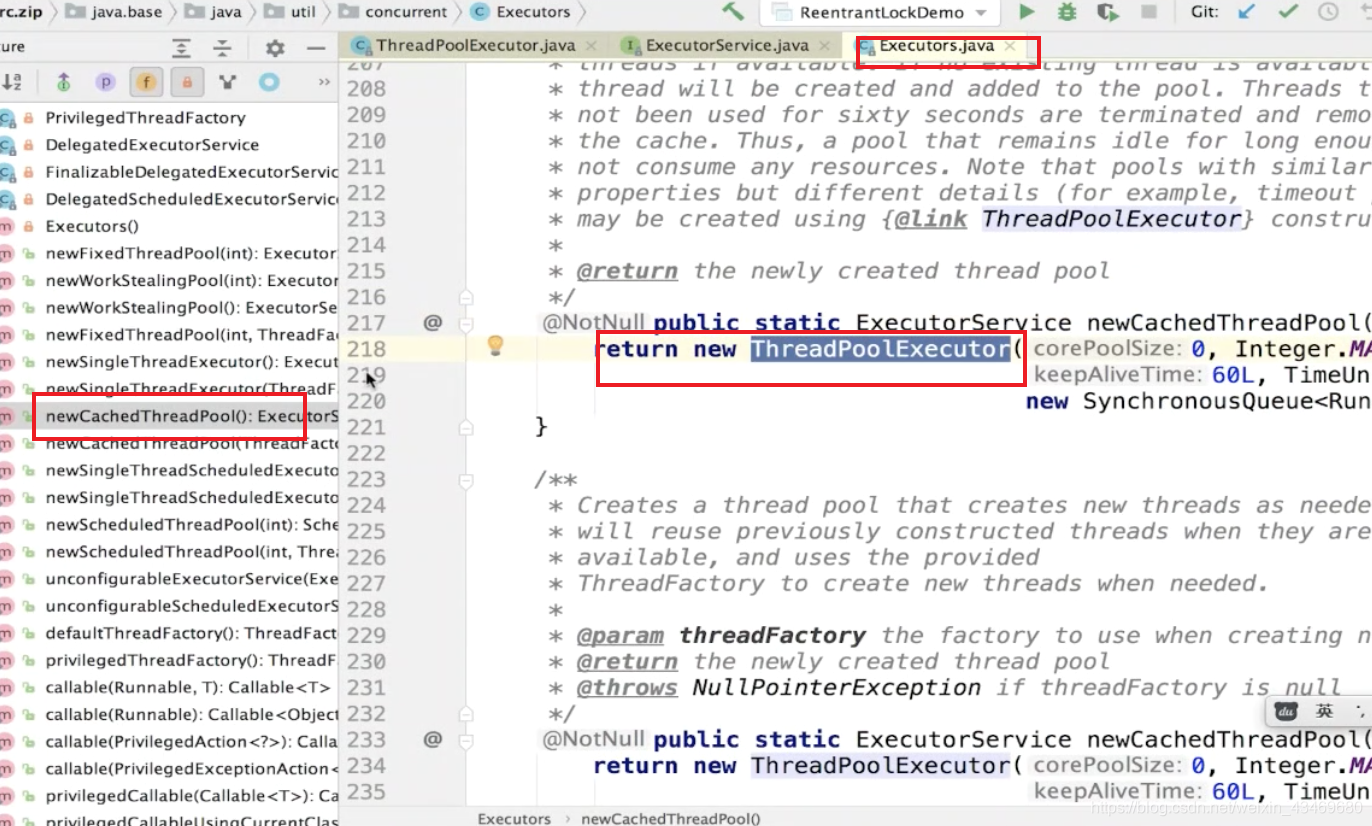
Task: Click ExecutorService return type on line 217
Action: tap(963, 323)
